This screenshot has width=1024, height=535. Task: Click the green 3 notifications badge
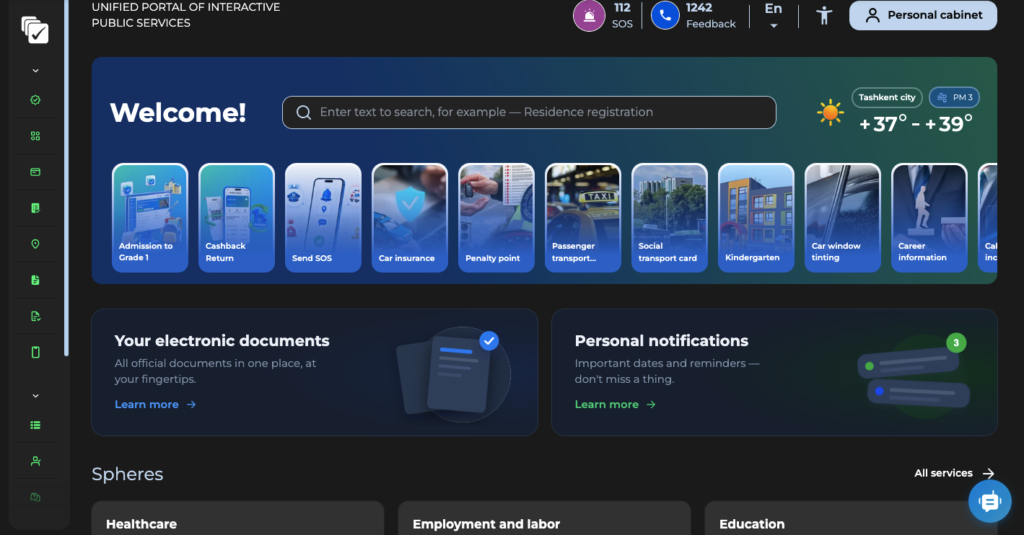coord(956,343)
